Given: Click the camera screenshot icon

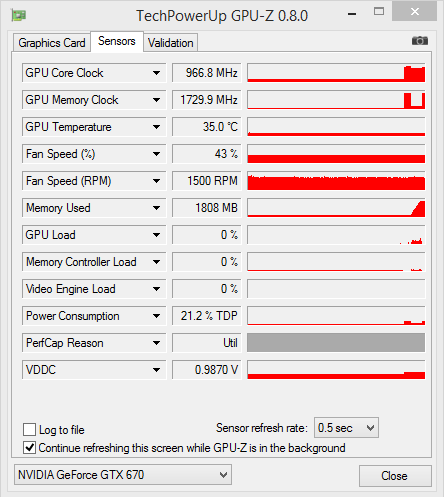Looking at the screenshot, I should [420, 41].
